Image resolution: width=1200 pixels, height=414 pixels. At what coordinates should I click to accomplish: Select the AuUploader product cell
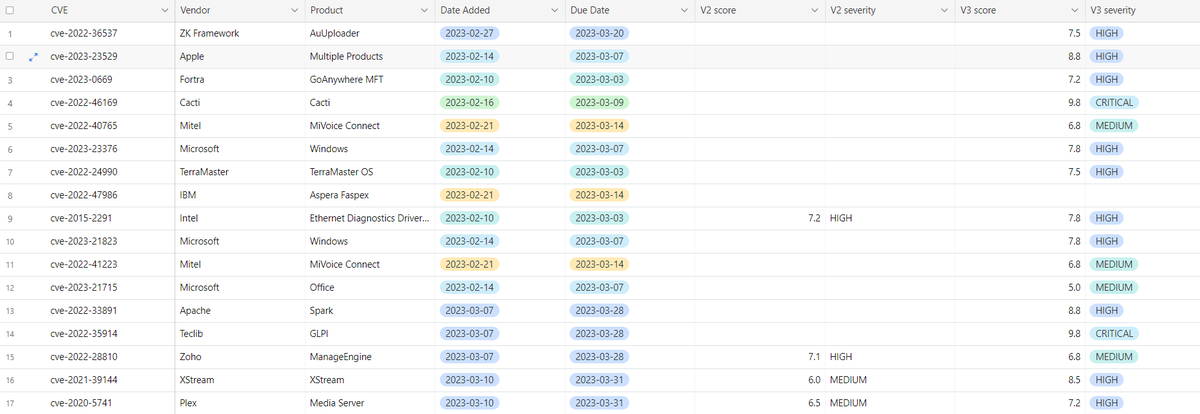pyautogui.click(x=370, y=33)
